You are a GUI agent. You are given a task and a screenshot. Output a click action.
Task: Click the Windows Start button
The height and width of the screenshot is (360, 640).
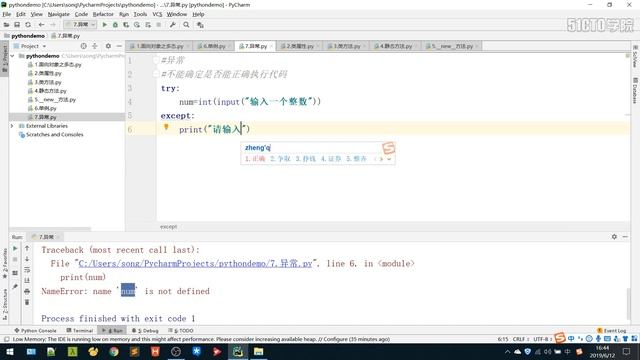click(x=10, y=352)
